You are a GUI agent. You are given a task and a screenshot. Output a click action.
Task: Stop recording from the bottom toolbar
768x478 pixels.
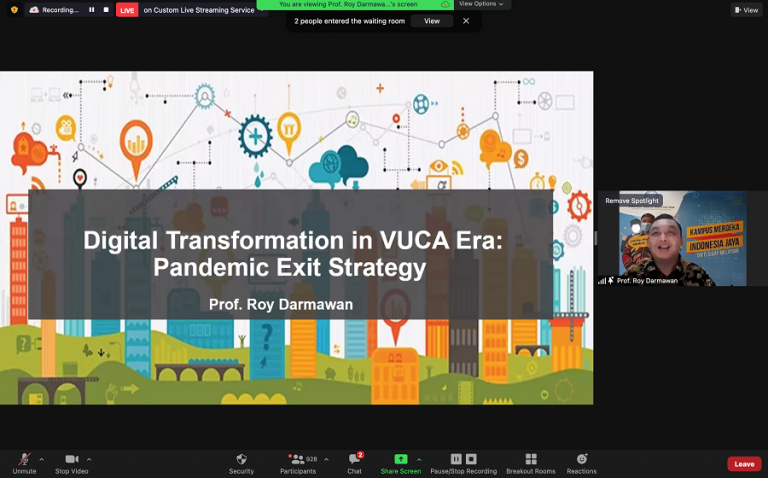(x=471, y=459)
